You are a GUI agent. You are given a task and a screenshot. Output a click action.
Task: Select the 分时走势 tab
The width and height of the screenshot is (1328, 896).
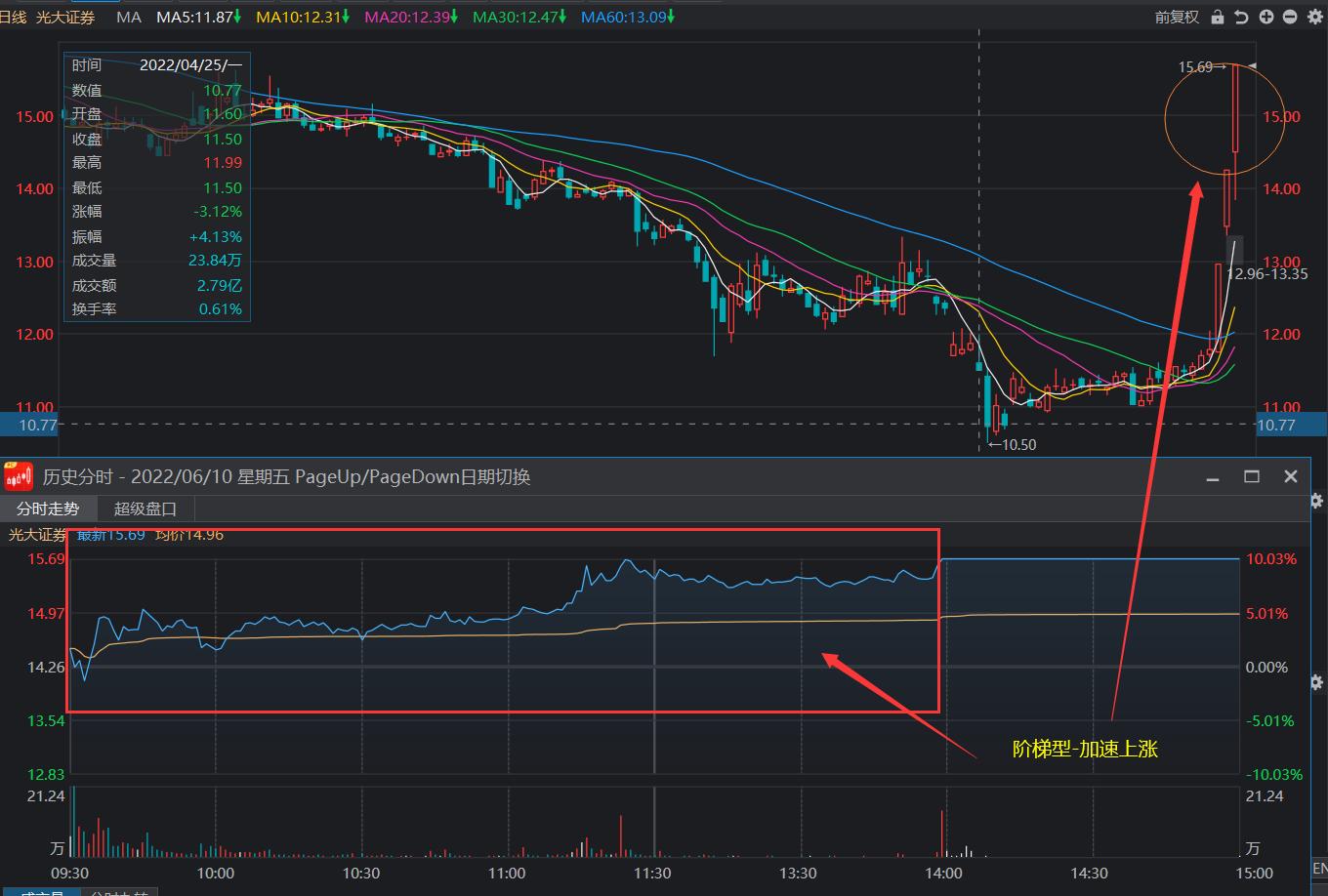(x=48, y=509)
